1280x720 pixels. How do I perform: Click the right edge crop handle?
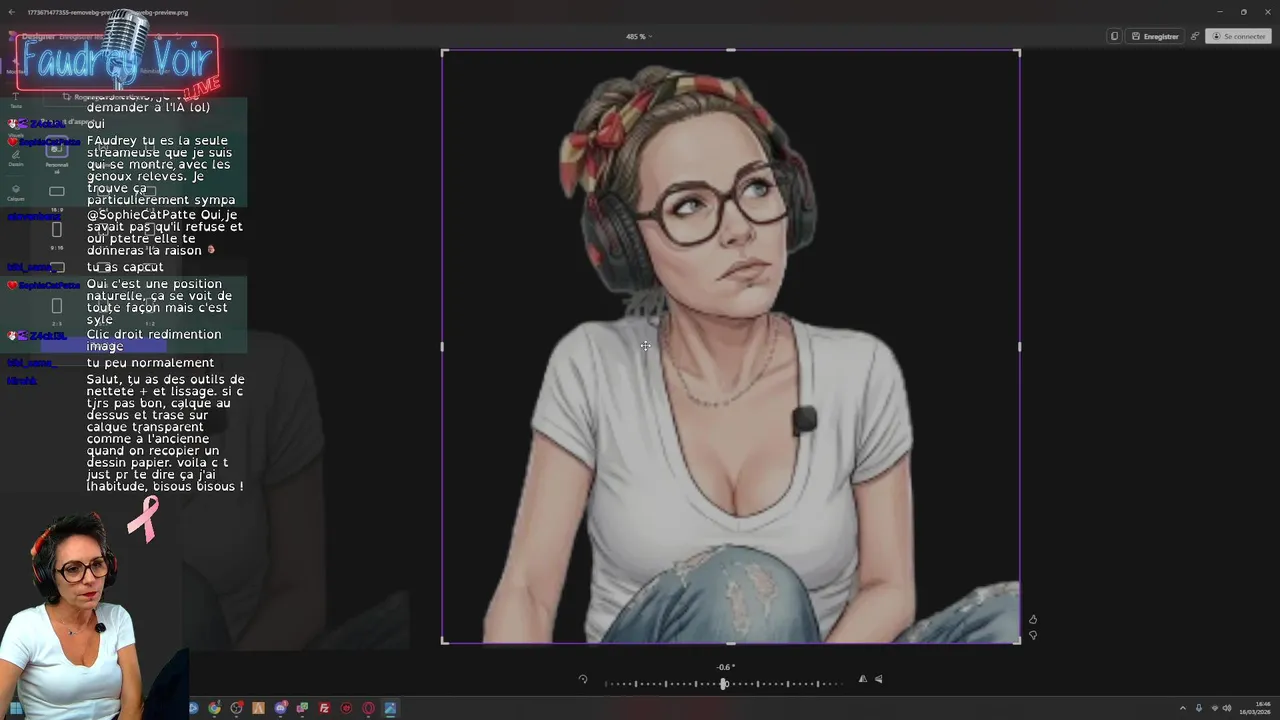point(1019,346)
